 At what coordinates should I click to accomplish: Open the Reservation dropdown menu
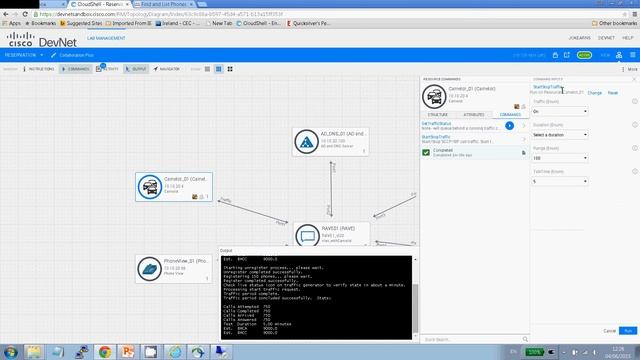tap(24, 55)
